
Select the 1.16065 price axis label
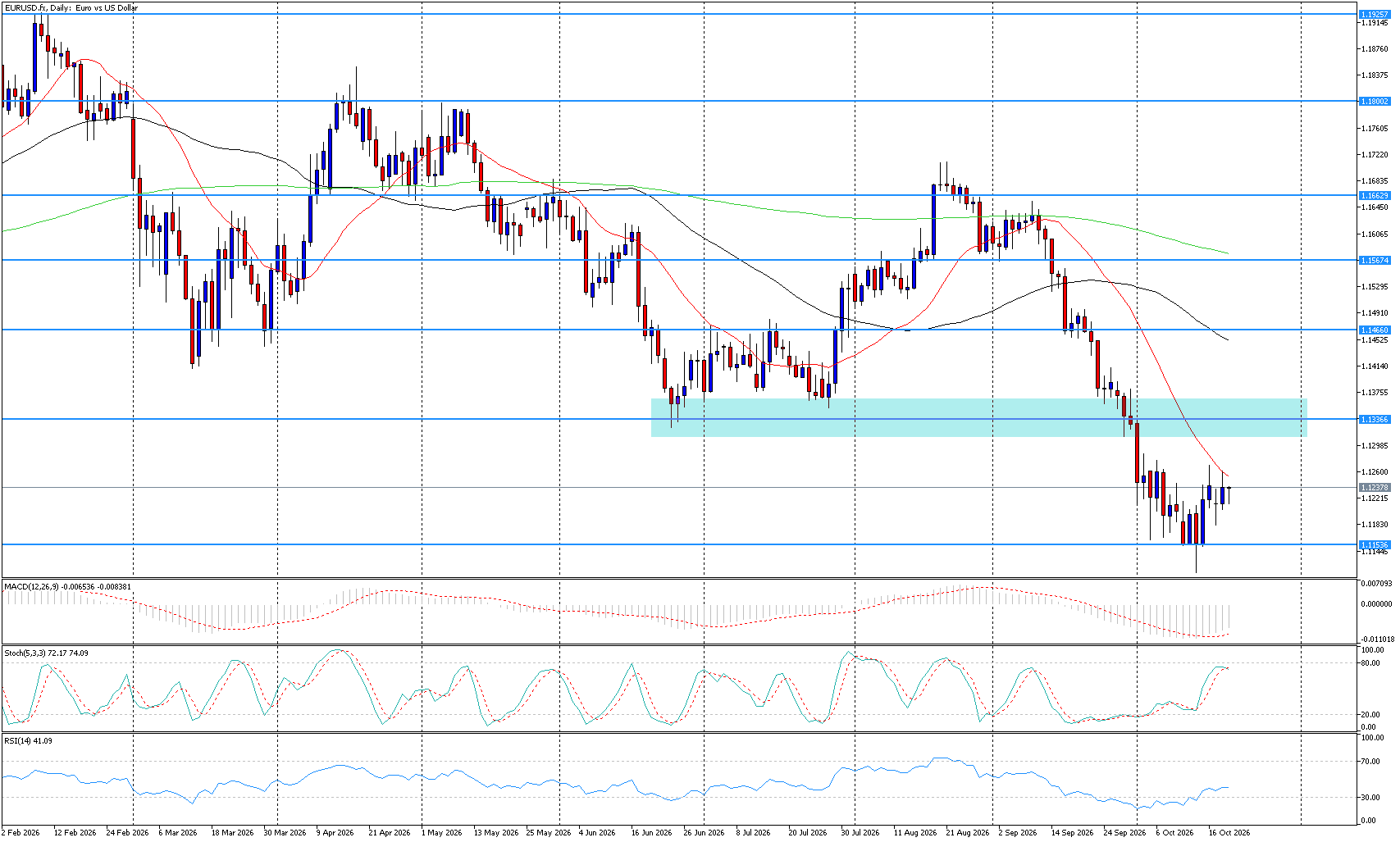[x=1375, y=234]
